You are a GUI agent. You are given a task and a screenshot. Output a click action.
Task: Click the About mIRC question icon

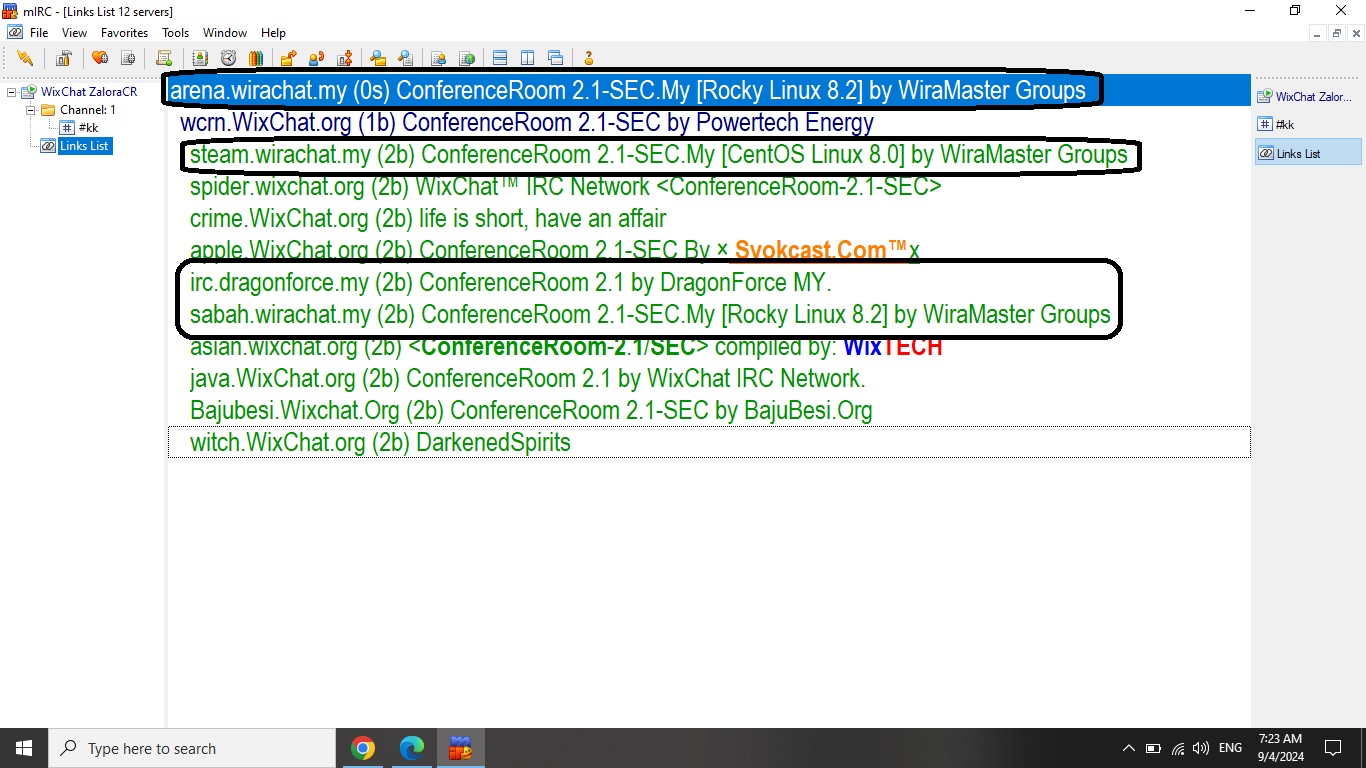click(x=589, y=58)
